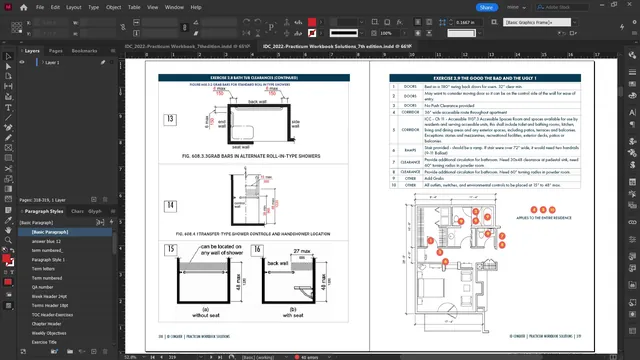The height and width of the screenshot is (360, 640).
Task: Open the Layout menu
Action: (73, 7)
